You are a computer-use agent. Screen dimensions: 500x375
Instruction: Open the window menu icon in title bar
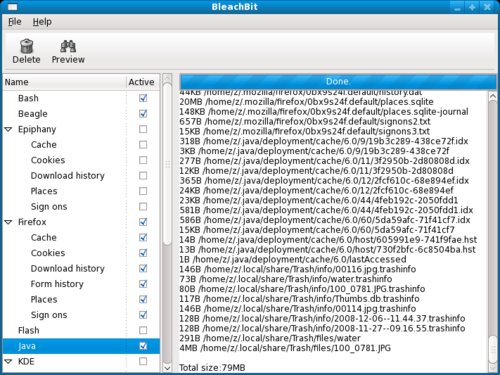(x=12, y=7)
